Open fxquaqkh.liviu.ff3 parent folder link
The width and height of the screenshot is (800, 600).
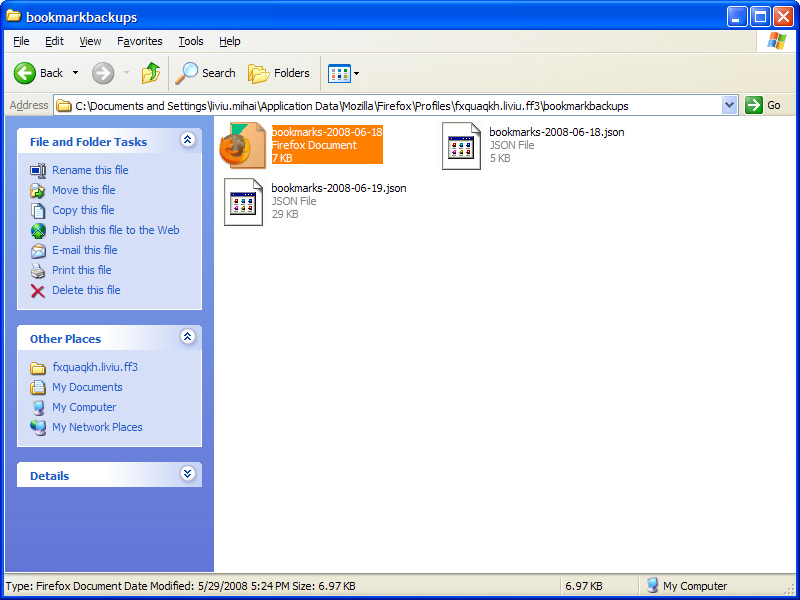[95, 367]
